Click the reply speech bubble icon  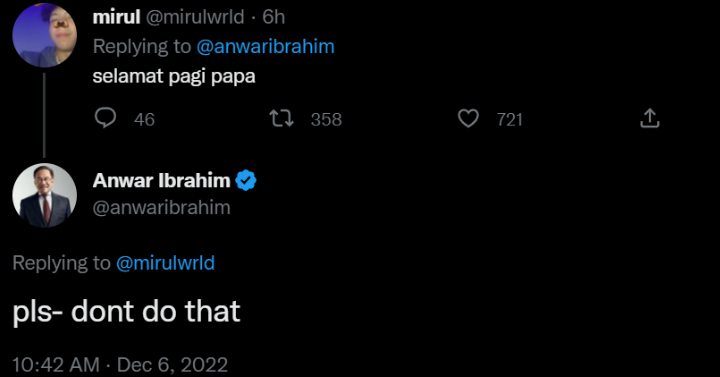(105, 118)
